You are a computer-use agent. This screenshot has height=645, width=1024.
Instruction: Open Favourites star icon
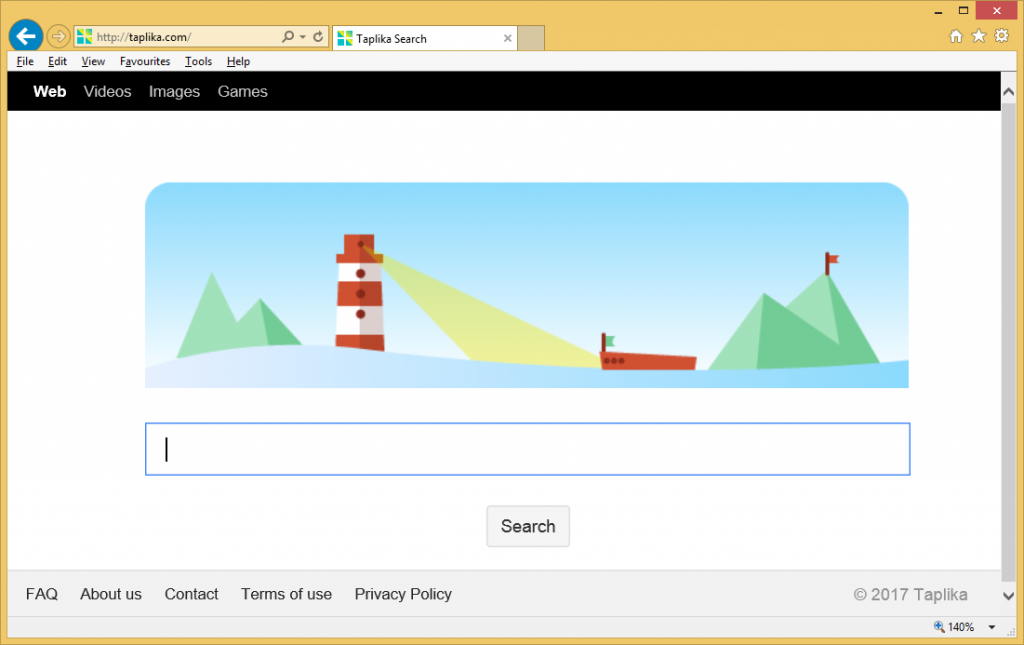(x=979, y=37)
